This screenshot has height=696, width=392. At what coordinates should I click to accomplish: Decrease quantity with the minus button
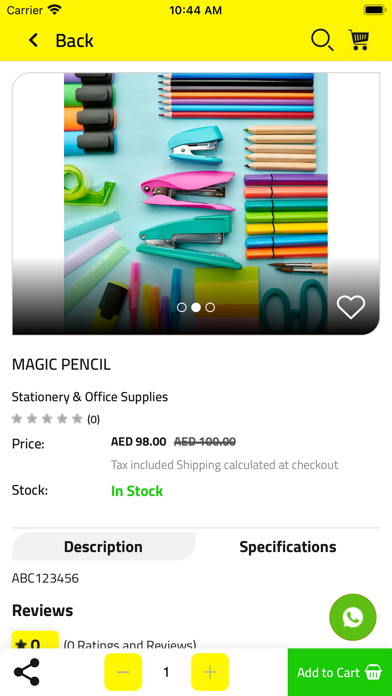123,672
